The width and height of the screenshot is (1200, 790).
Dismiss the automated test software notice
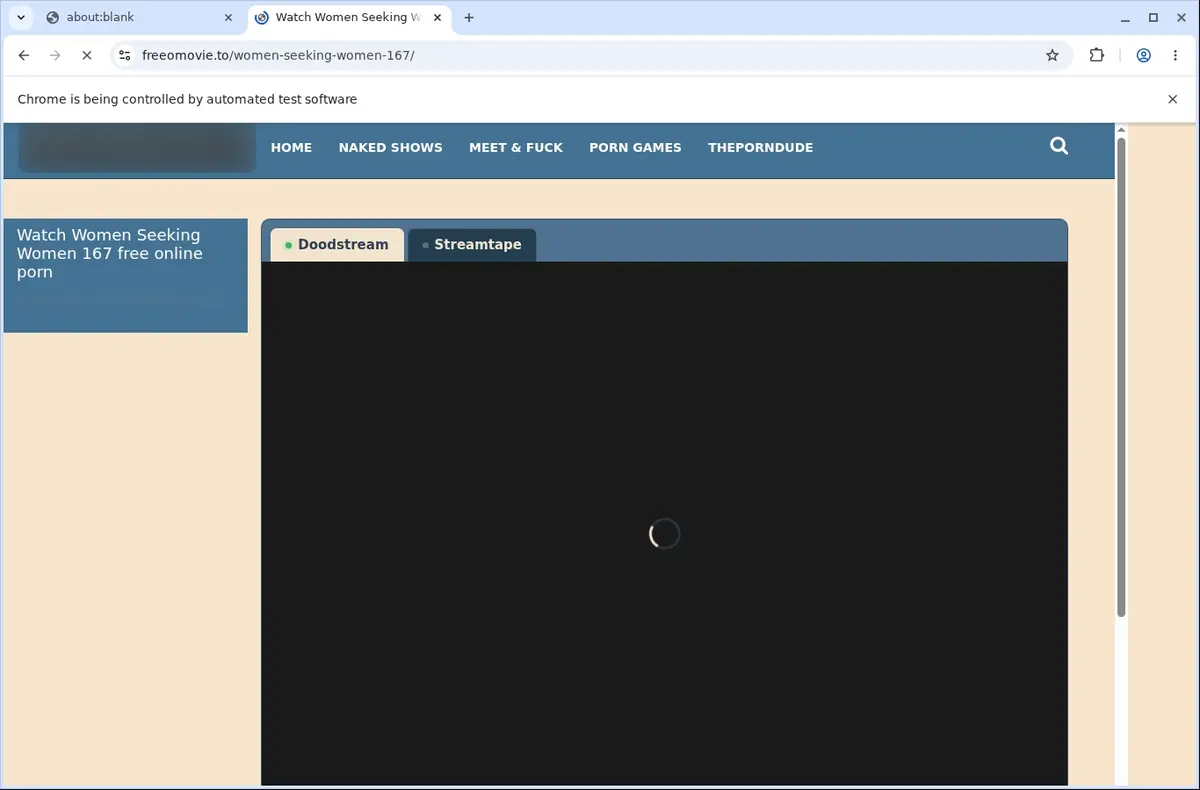[1173, 99]
